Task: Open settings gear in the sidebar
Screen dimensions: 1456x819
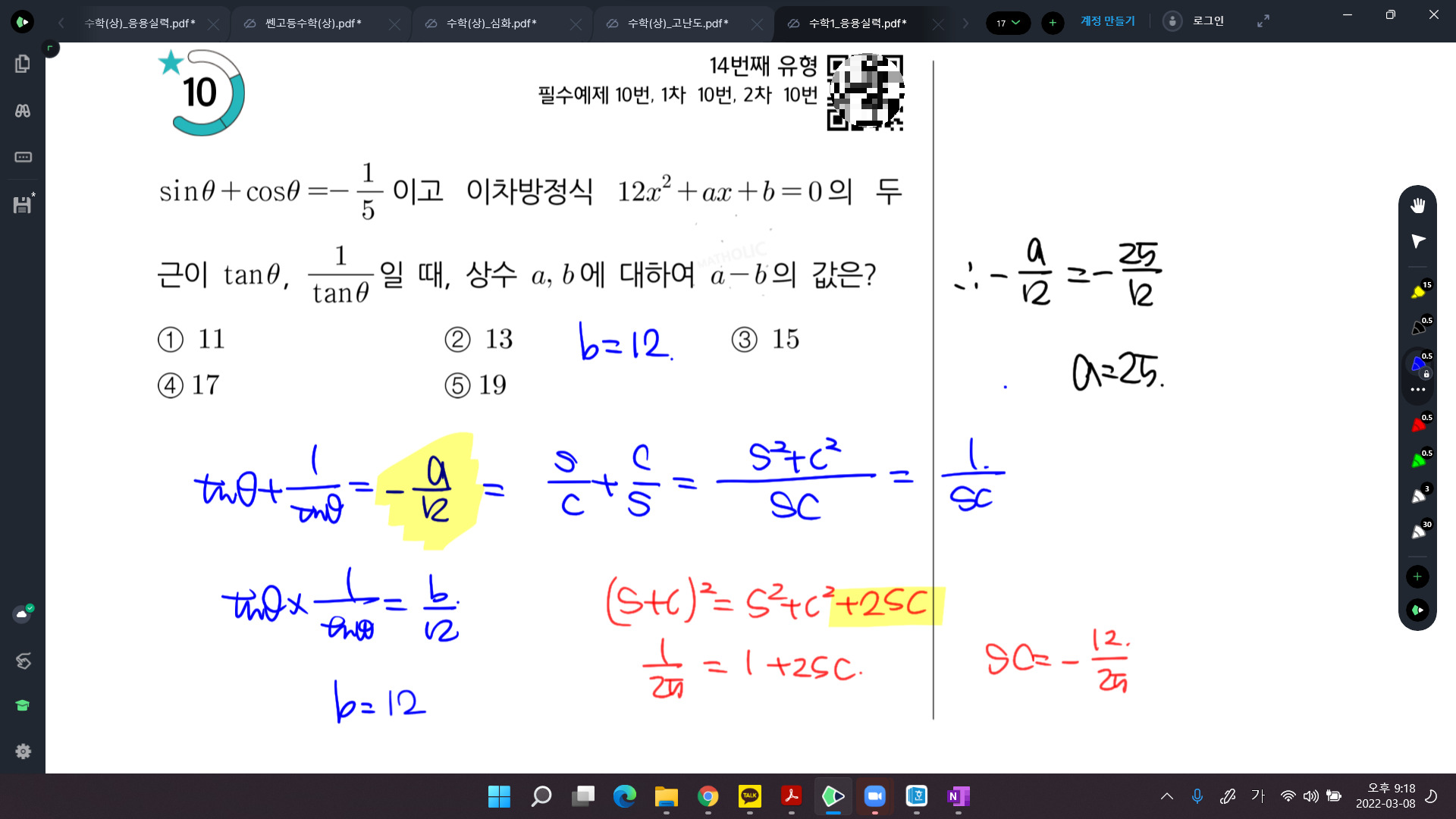Action: pyautogui.click(x=23, y=751)
